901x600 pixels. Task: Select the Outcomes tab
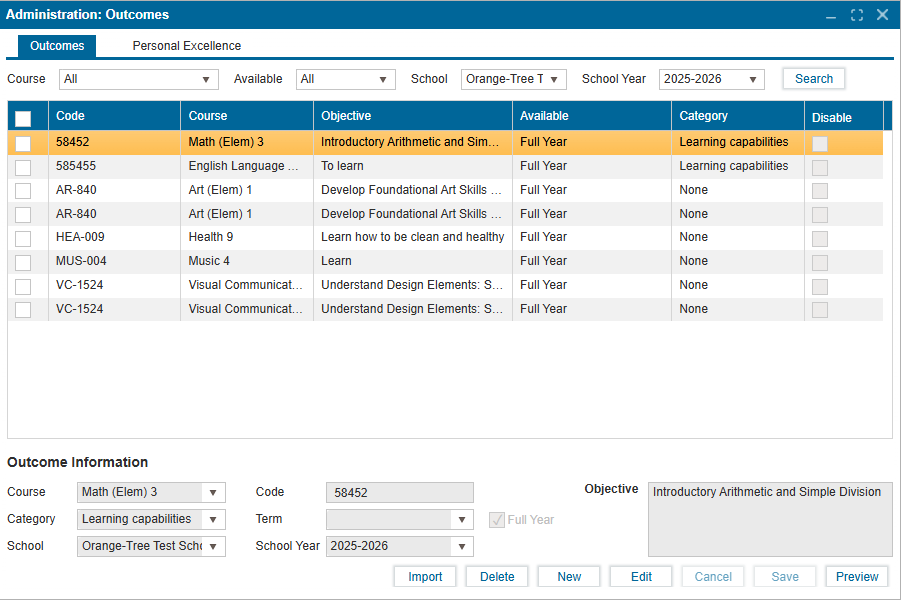pos(57,46)
